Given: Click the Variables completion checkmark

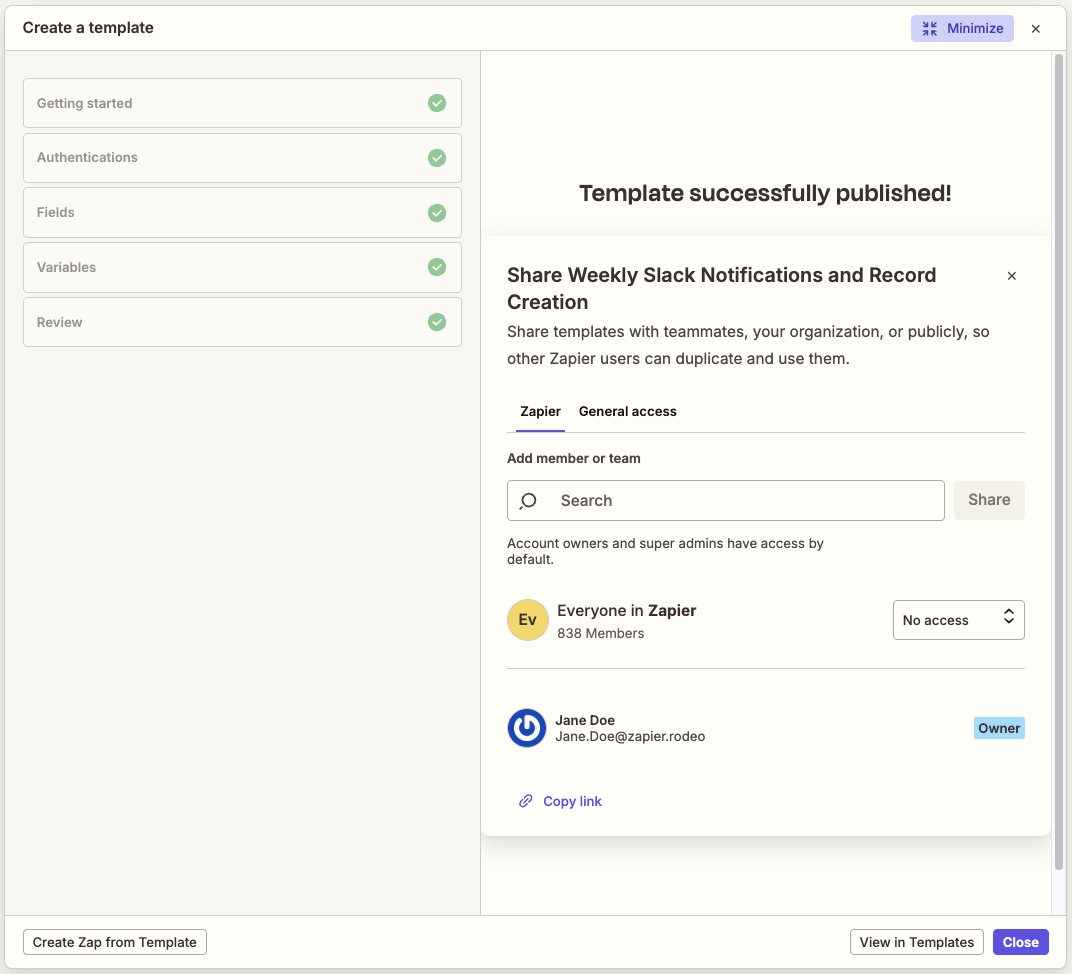Looking at the screenshot, I should point(437,267).
